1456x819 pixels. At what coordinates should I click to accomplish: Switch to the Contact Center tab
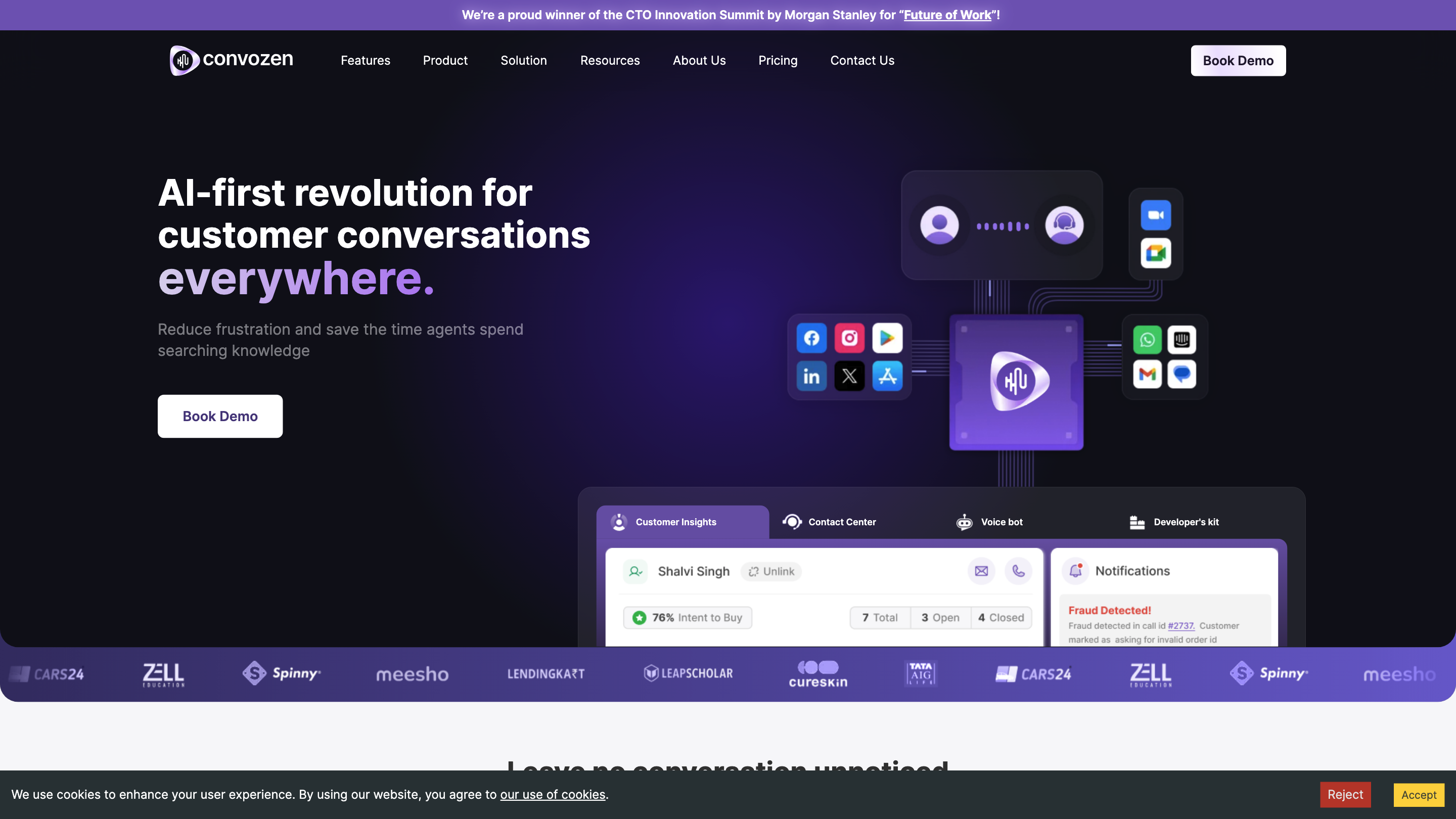[841, 522]
